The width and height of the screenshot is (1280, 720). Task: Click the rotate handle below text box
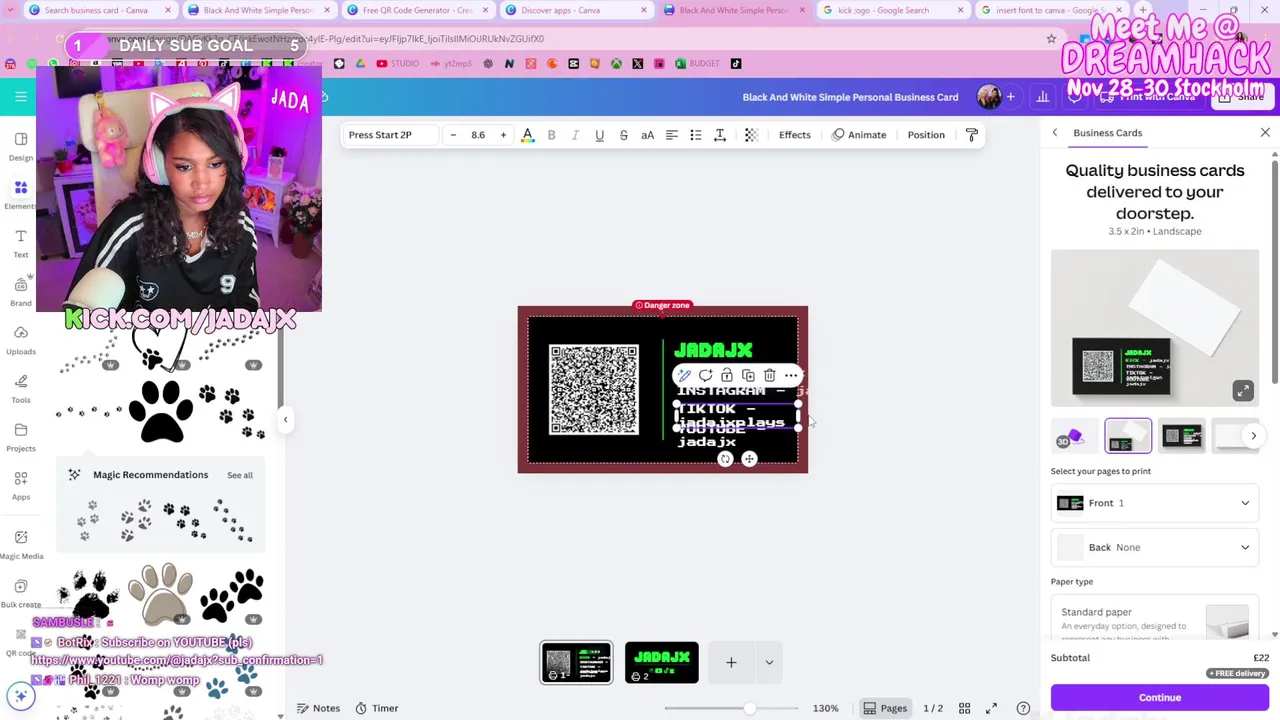(x=725, y=459)
